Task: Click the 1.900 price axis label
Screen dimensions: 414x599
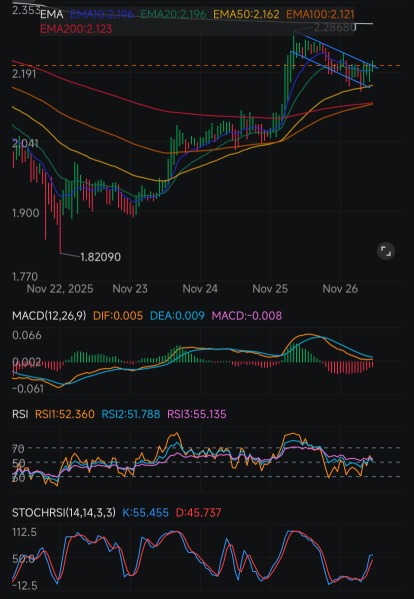Action: pyautogui.click(x=25, y=213)
